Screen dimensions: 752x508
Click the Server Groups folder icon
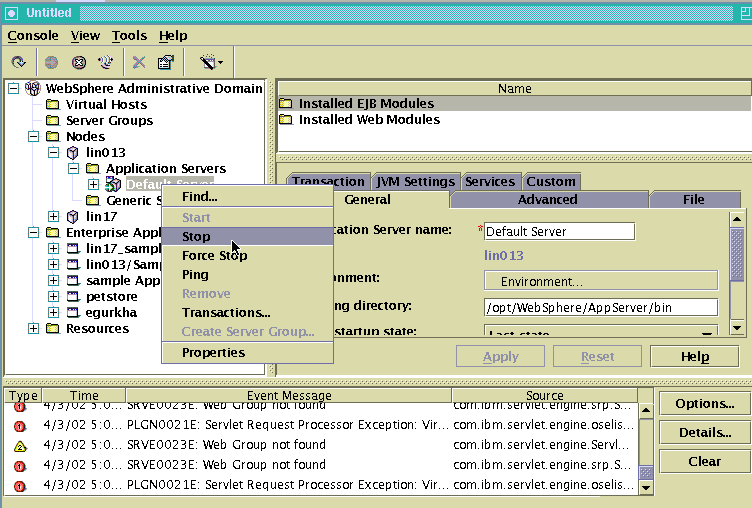coord(52,120)
